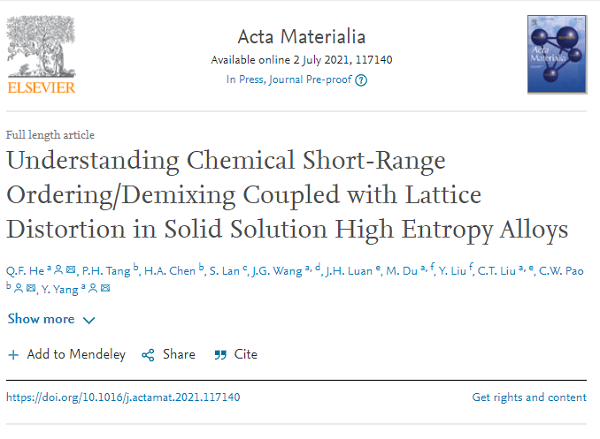600x439 pixels.
Task: Open the Acta Materialia journal title link
Action: [x=302, y=37]
